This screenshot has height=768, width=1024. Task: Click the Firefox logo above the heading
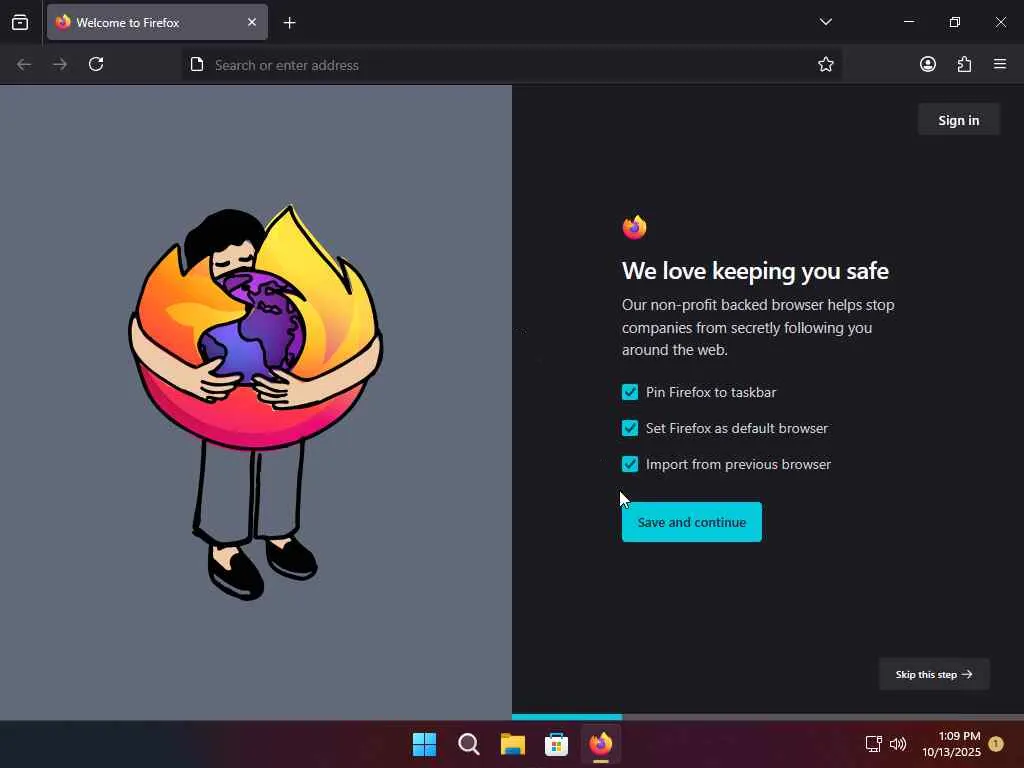coord(634,227)
